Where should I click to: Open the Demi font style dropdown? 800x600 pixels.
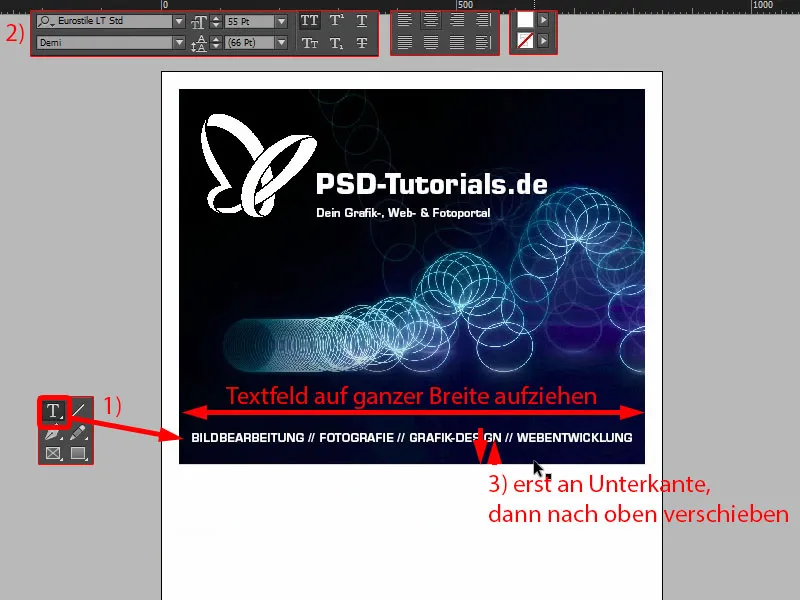pyautogui.click(x=179, y=43)
